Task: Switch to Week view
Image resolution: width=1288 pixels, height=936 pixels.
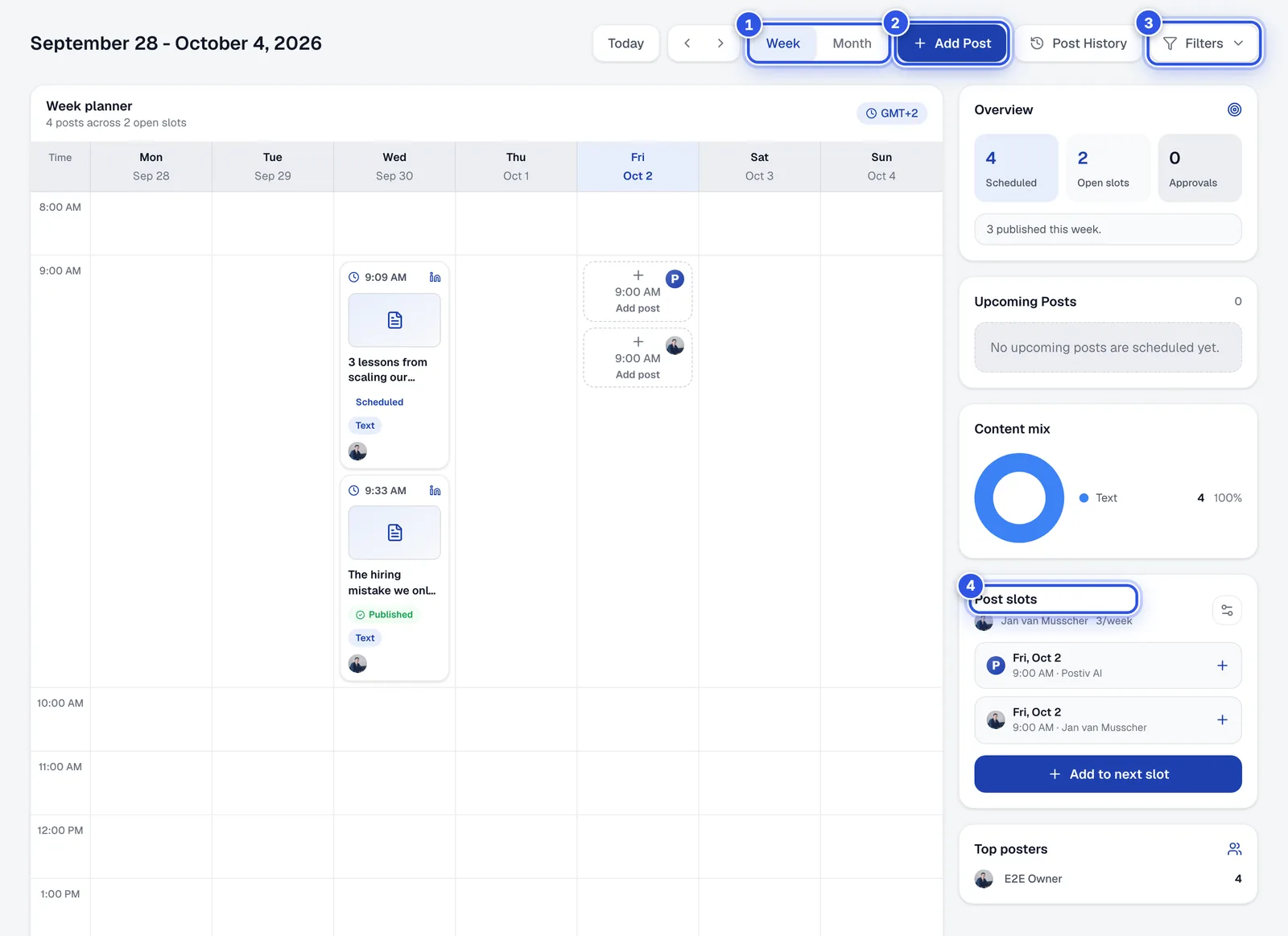Action: point(782,43)
